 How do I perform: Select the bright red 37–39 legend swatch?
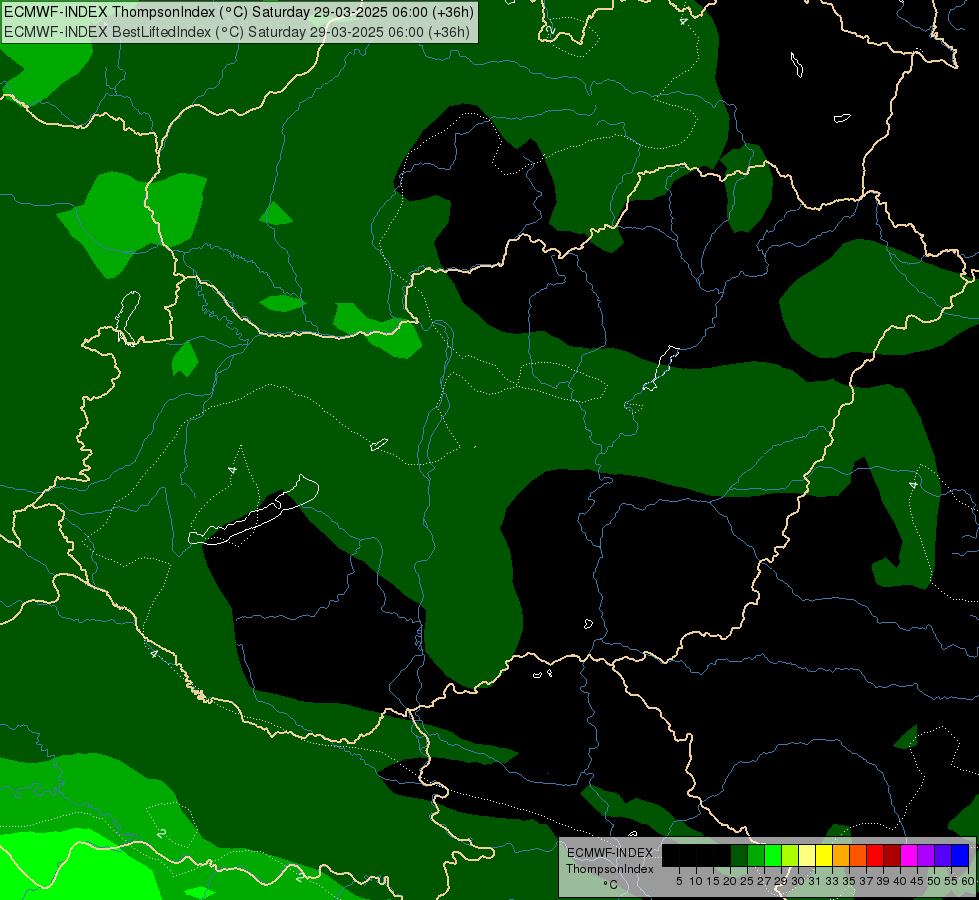(x=875, y=855)
